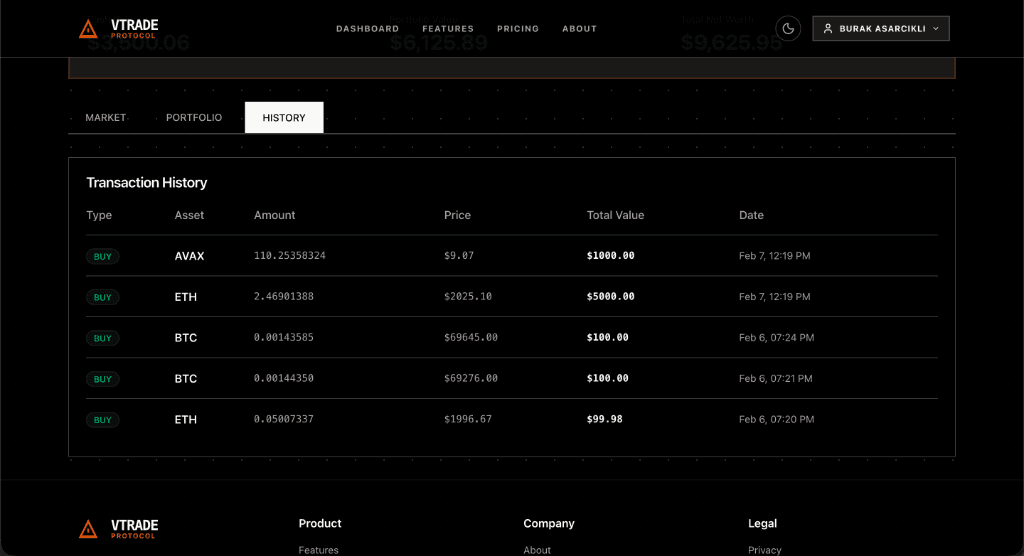This screenshot has width=1024, height=556.
Task: Open Burak Asarcikli user dropdown
Action: tap(881, 29)
